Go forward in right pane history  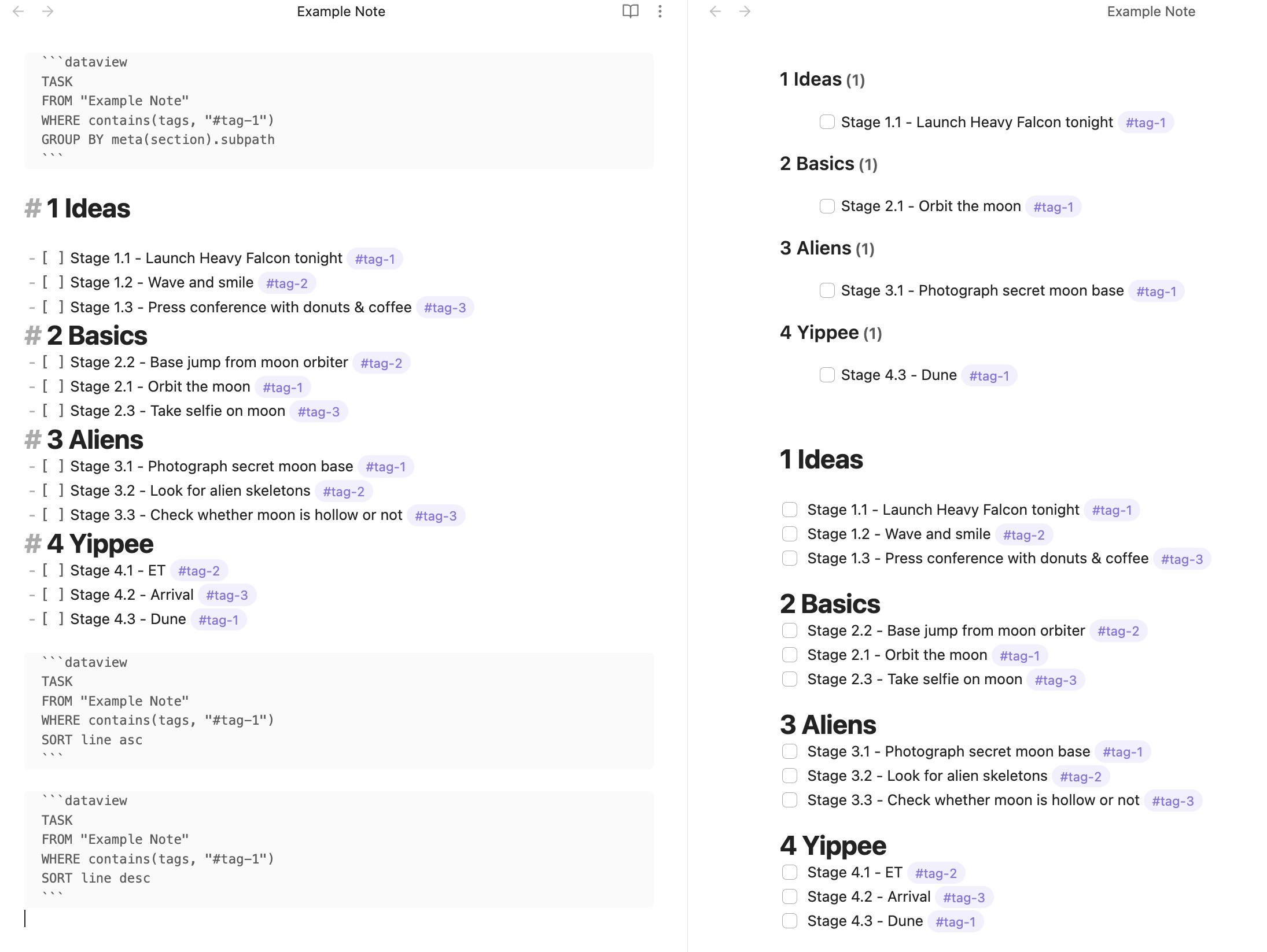tap(745, 12)
